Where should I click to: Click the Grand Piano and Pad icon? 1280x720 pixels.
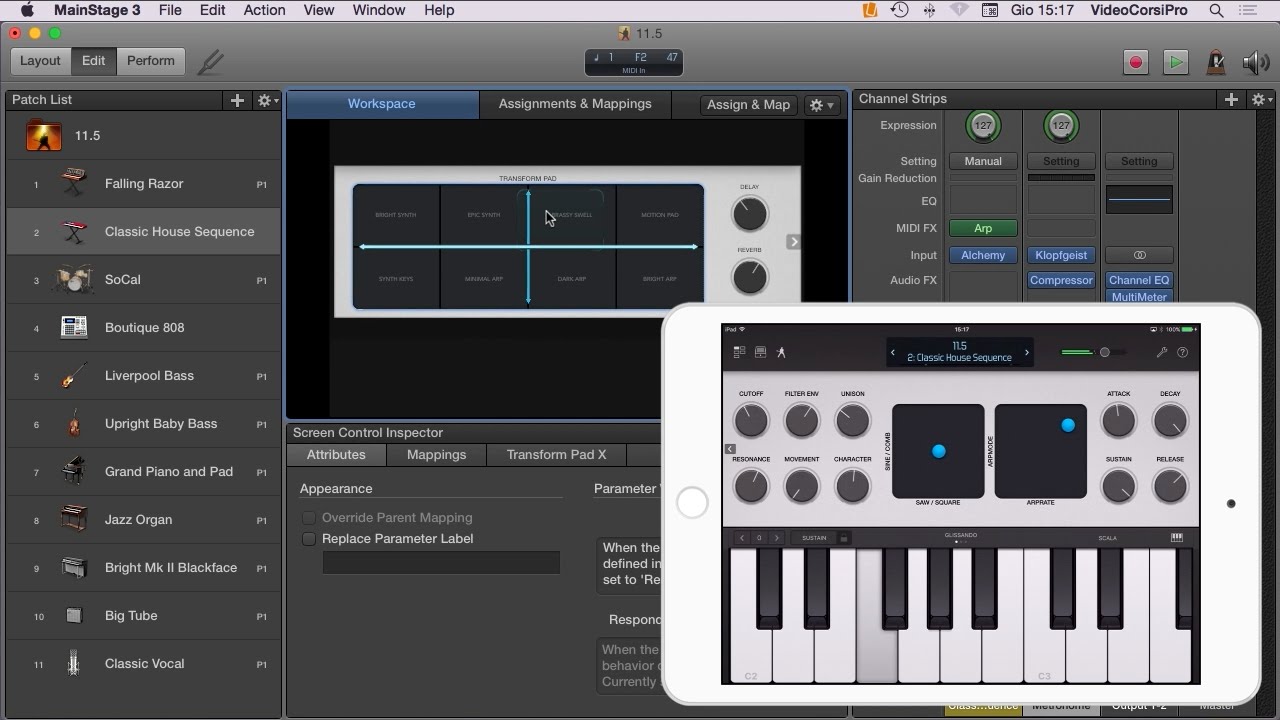pyautogui.click(x=74, y=471)
